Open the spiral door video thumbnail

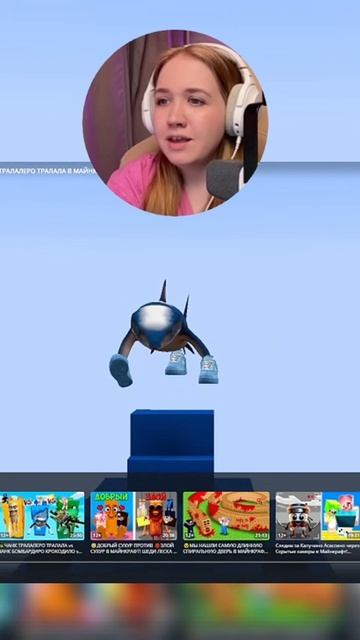pos(226,516)
